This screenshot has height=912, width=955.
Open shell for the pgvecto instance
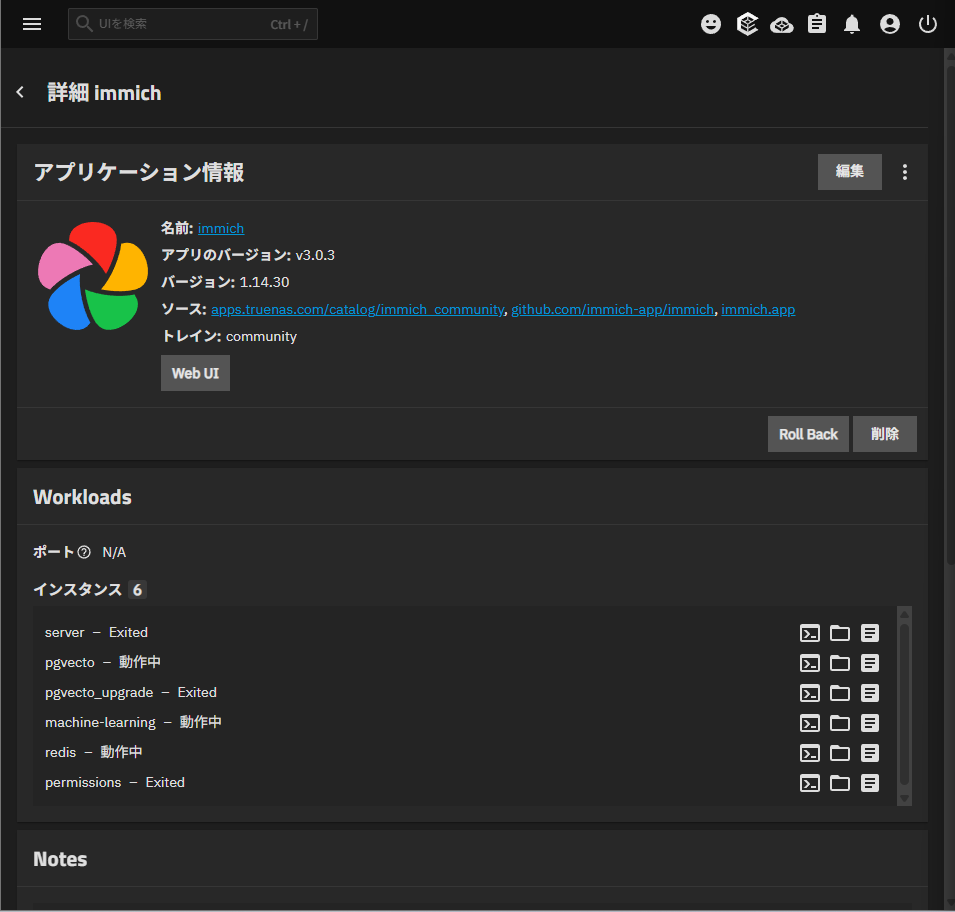(x=809, y=663)
